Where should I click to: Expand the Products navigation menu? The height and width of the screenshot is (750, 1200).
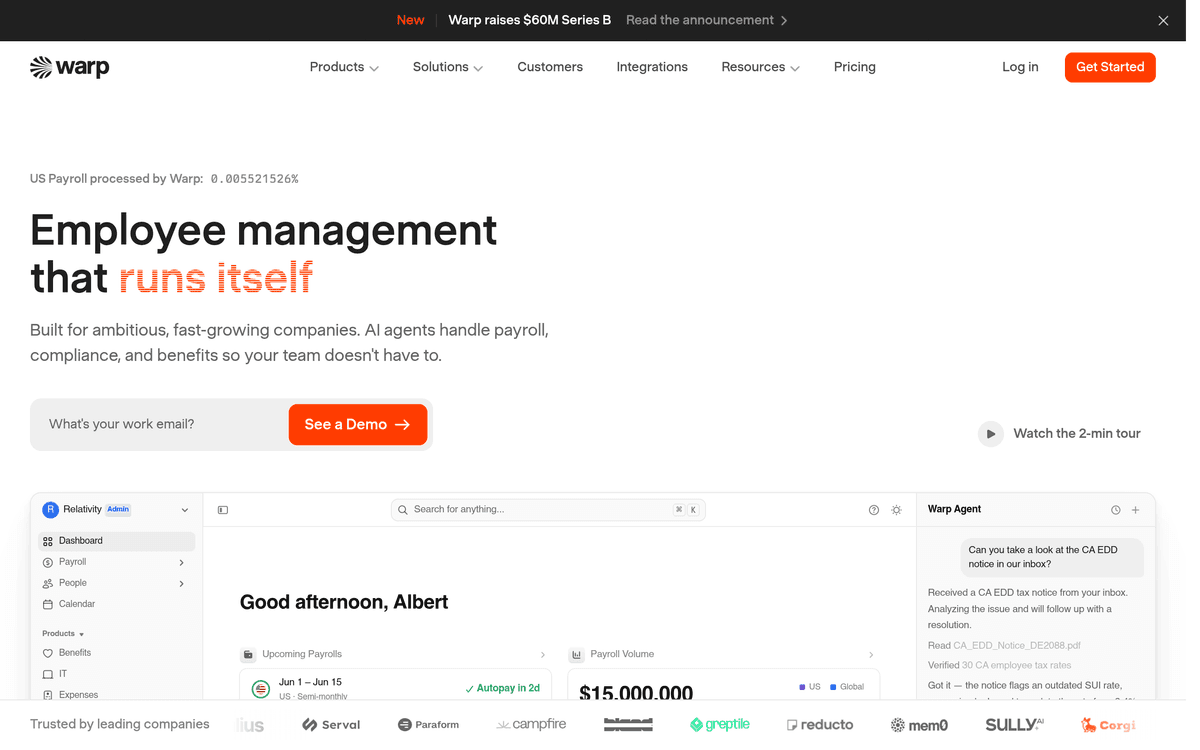pyautogui.click(x=344, y=67)
